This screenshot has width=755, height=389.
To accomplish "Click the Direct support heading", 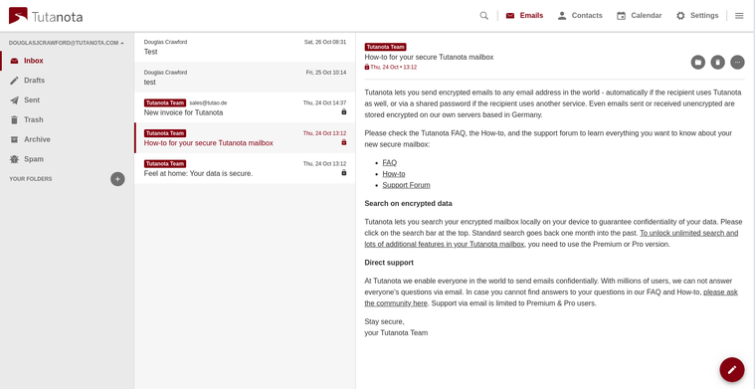I will coord(389,262).
